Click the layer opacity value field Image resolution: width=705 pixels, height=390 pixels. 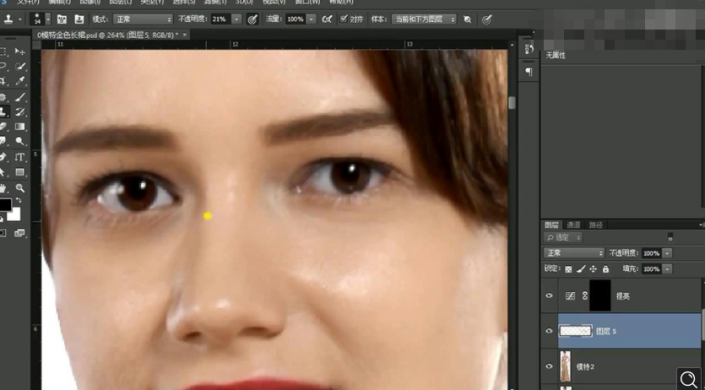tap(651, 253)
